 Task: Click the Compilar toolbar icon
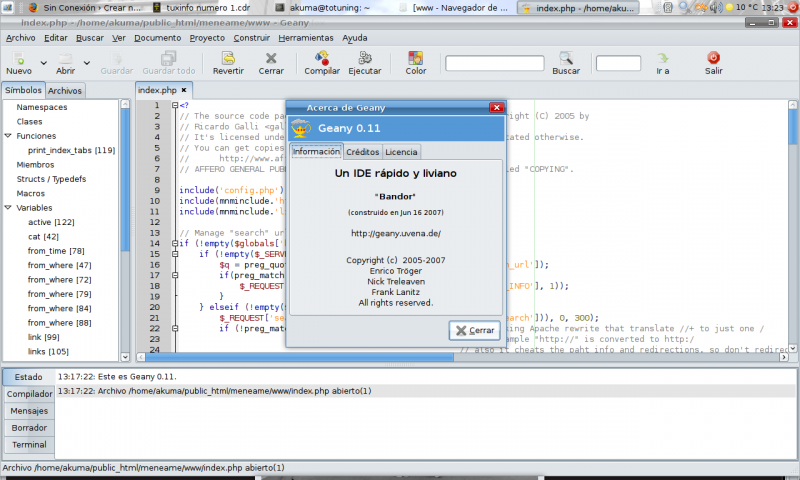(322, 63)
